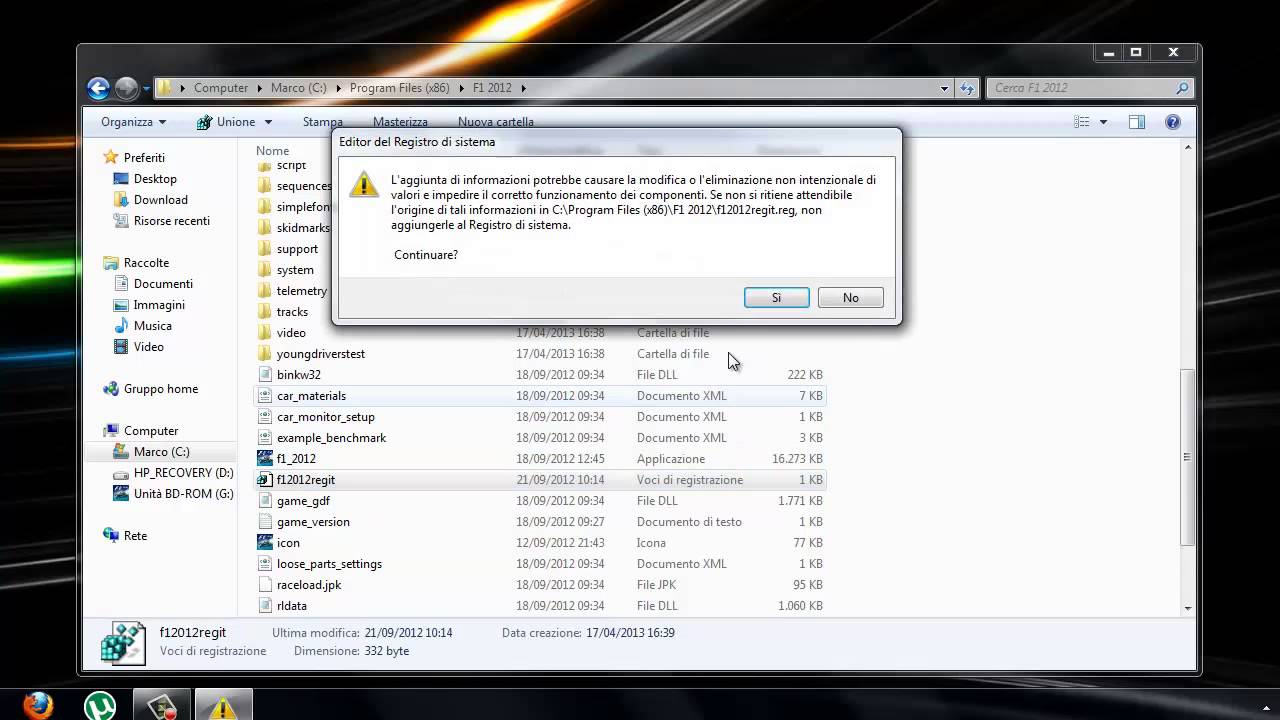Open Immagini library

(x=159, y=305)
